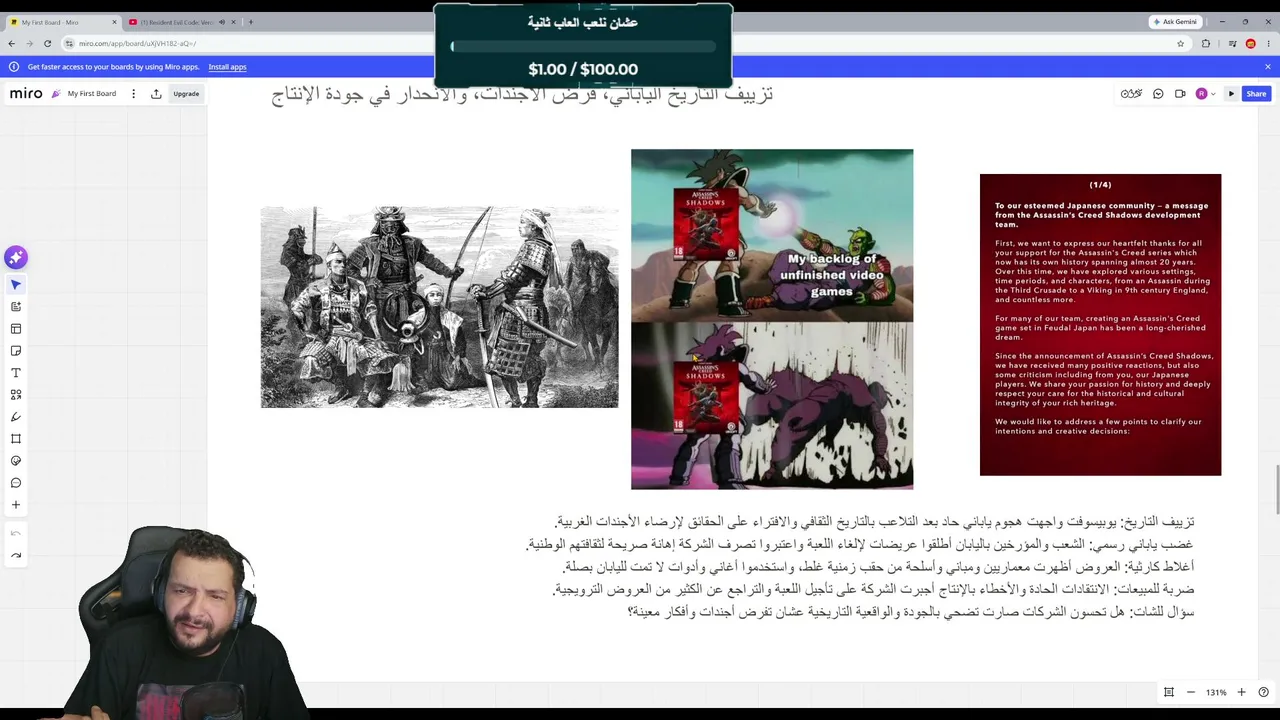Screen dimensions: 1280x720
Task: Open Chrome profile avatar
Action: (1250, 43)
